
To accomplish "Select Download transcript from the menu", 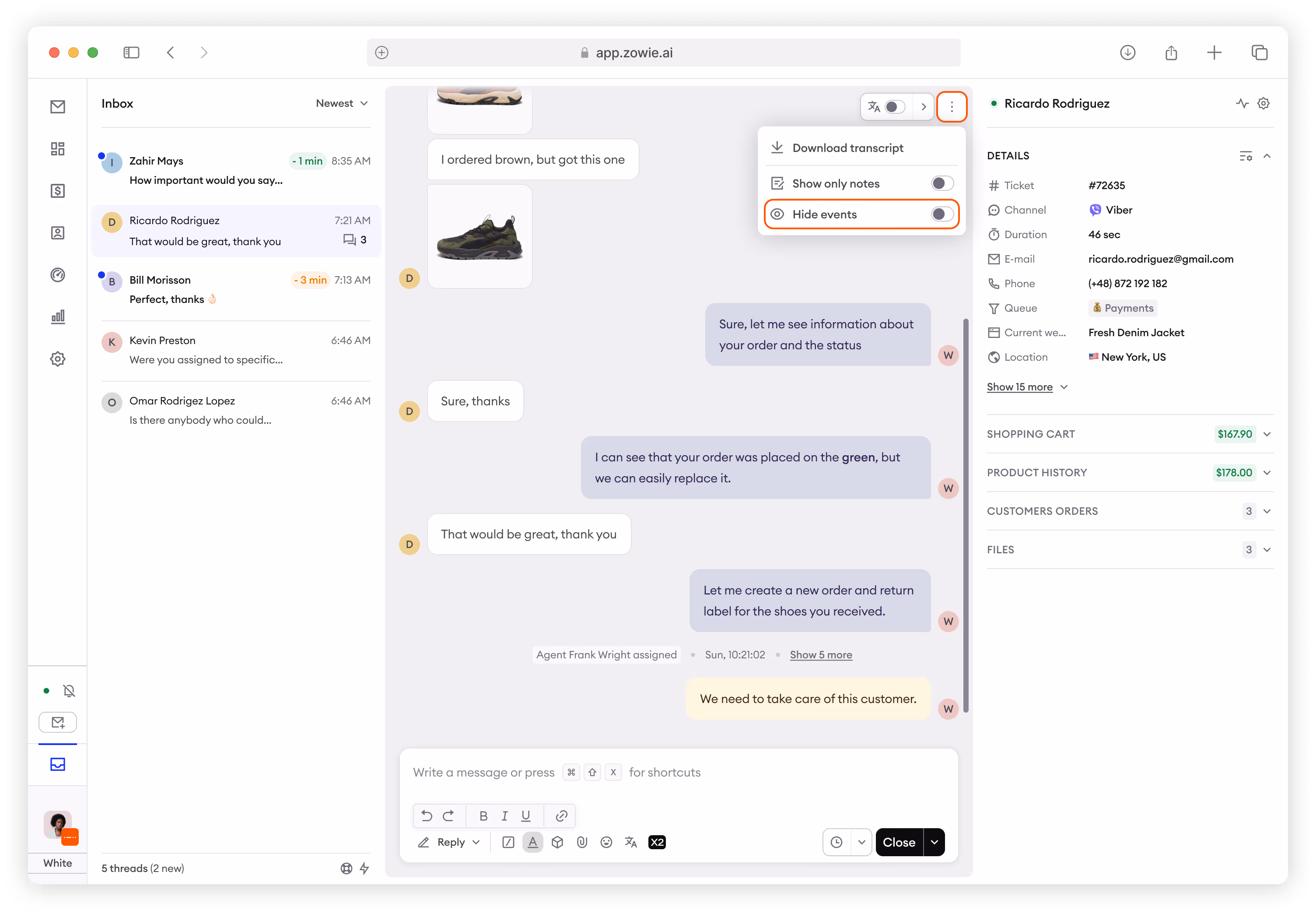I will (x=847, y=148).
